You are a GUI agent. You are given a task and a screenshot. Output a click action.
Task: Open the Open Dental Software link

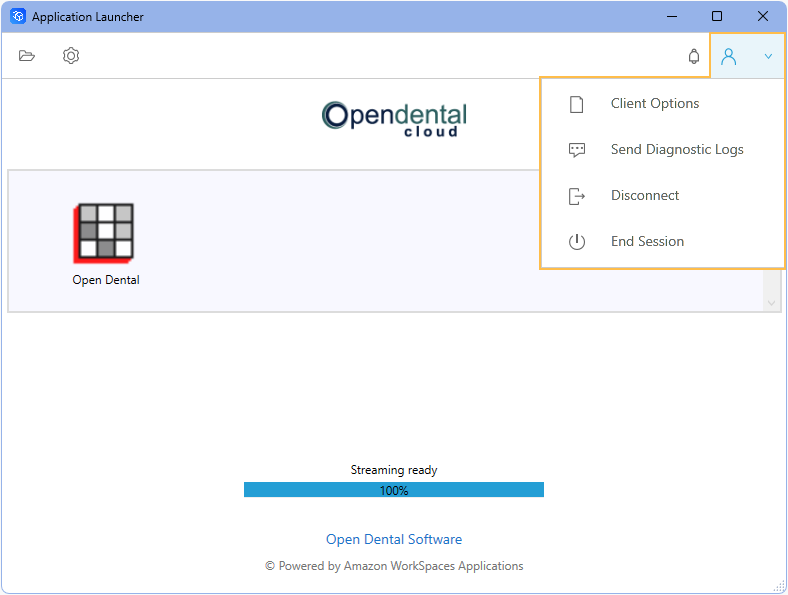pos(394,539)
